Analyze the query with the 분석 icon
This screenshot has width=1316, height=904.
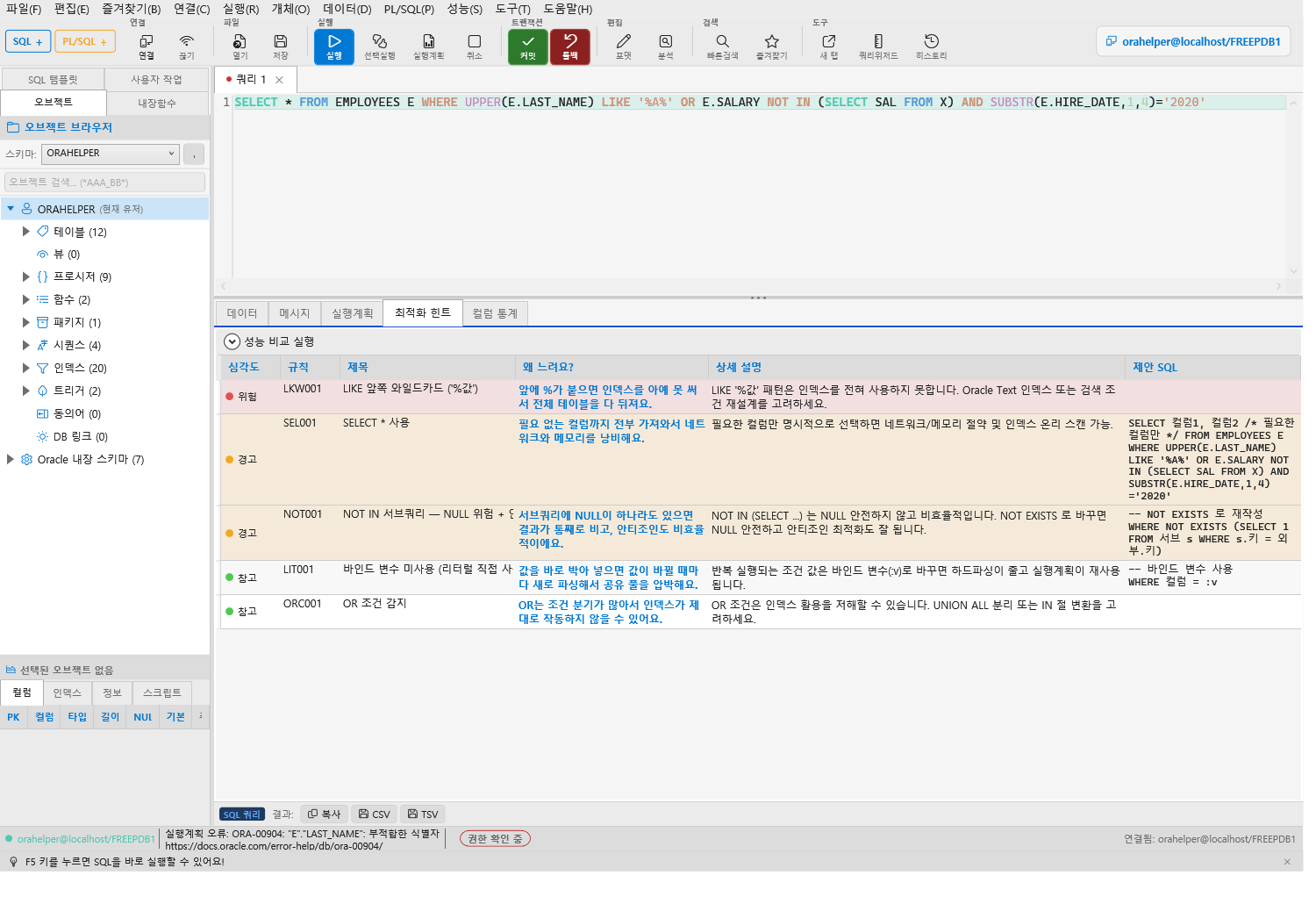666,46
